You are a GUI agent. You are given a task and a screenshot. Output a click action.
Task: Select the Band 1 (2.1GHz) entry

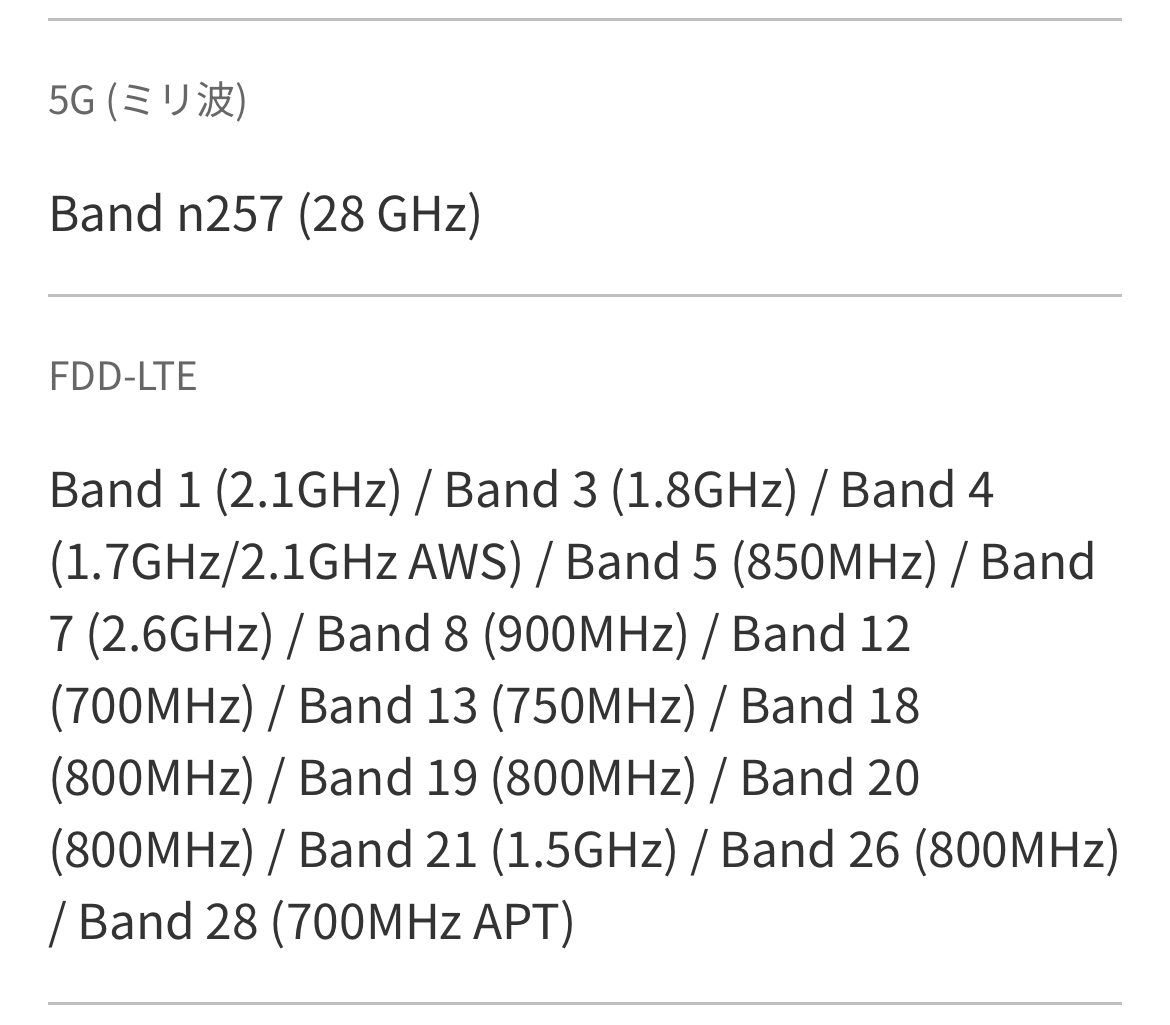point(225,490)
